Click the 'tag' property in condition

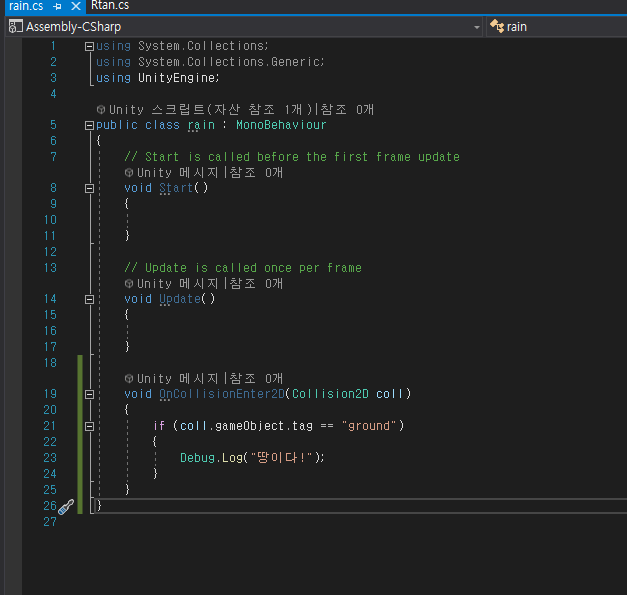point(302,426)
